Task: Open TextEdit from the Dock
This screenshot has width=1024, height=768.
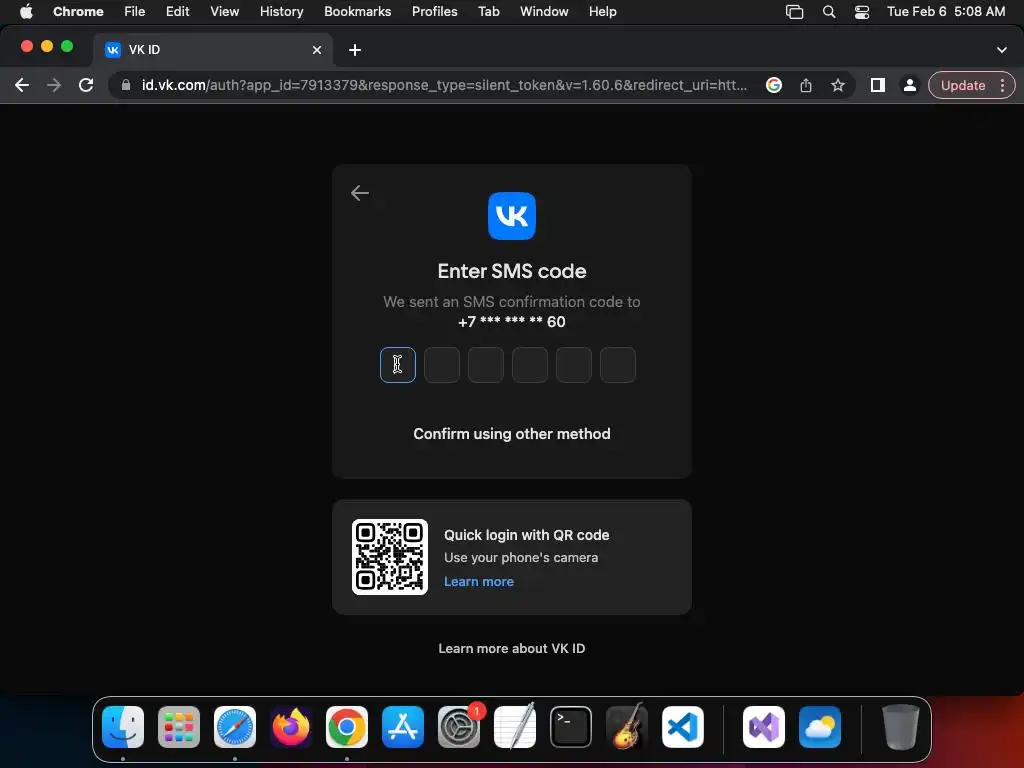Action: coord(515,727)
